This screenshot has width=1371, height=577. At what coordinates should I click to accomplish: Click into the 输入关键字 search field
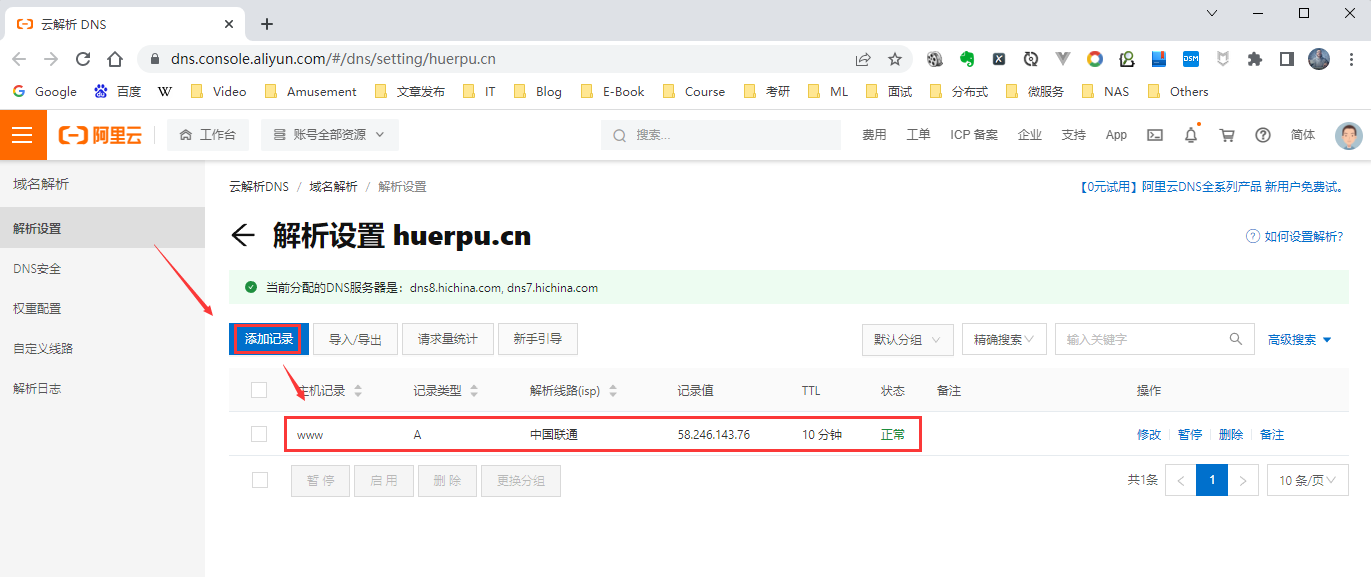[1140, 339]
